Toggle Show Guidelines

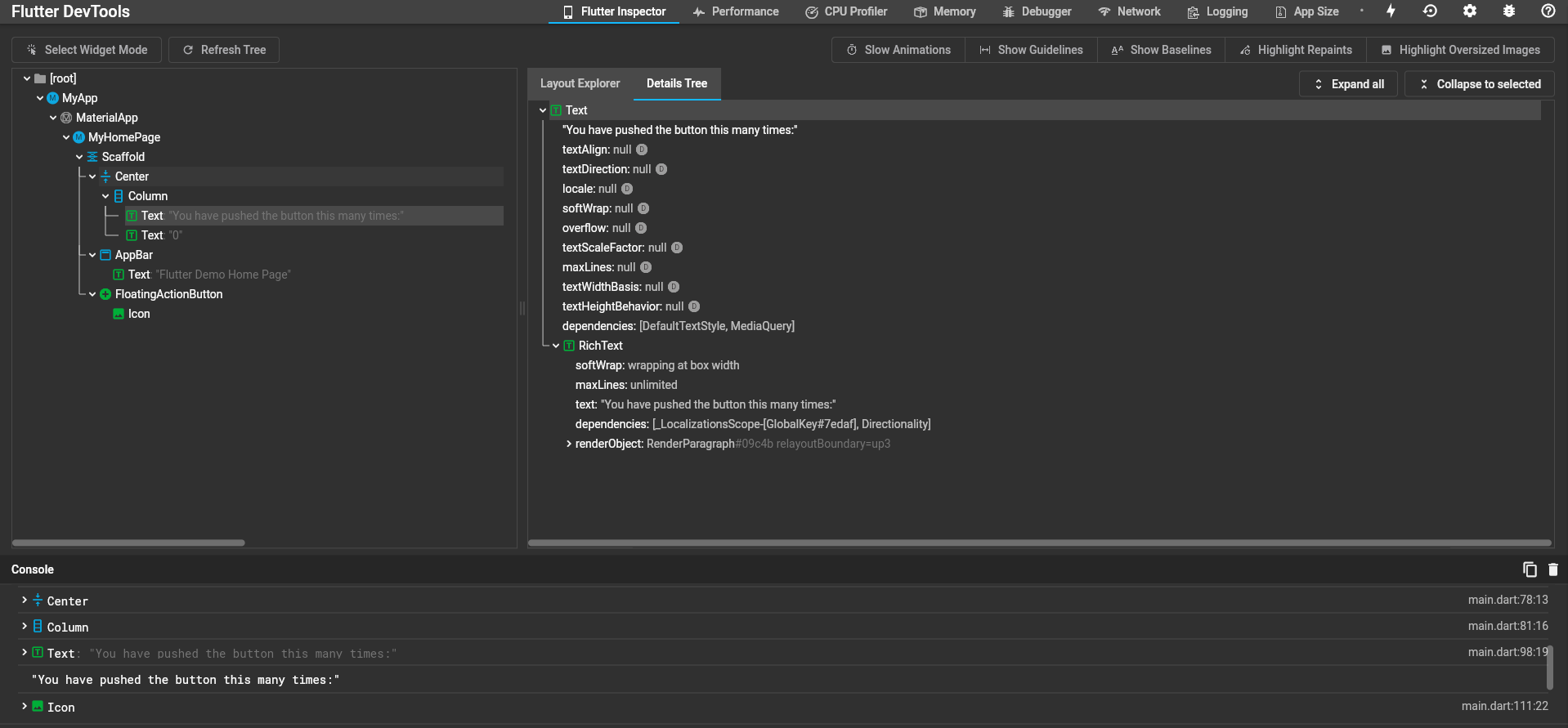tap(1031, 50)
